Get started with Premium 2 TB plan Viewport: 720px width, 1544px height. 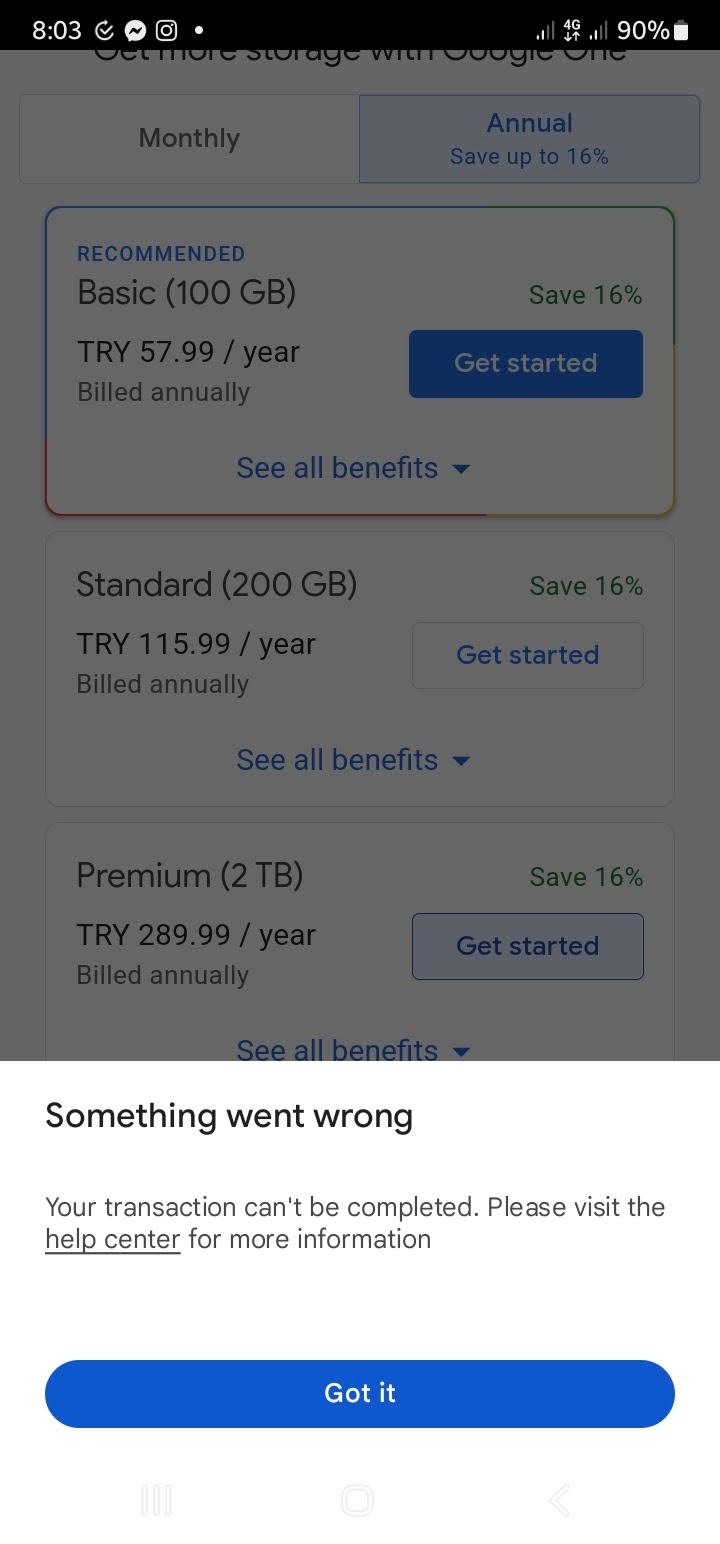coord(528,946)
